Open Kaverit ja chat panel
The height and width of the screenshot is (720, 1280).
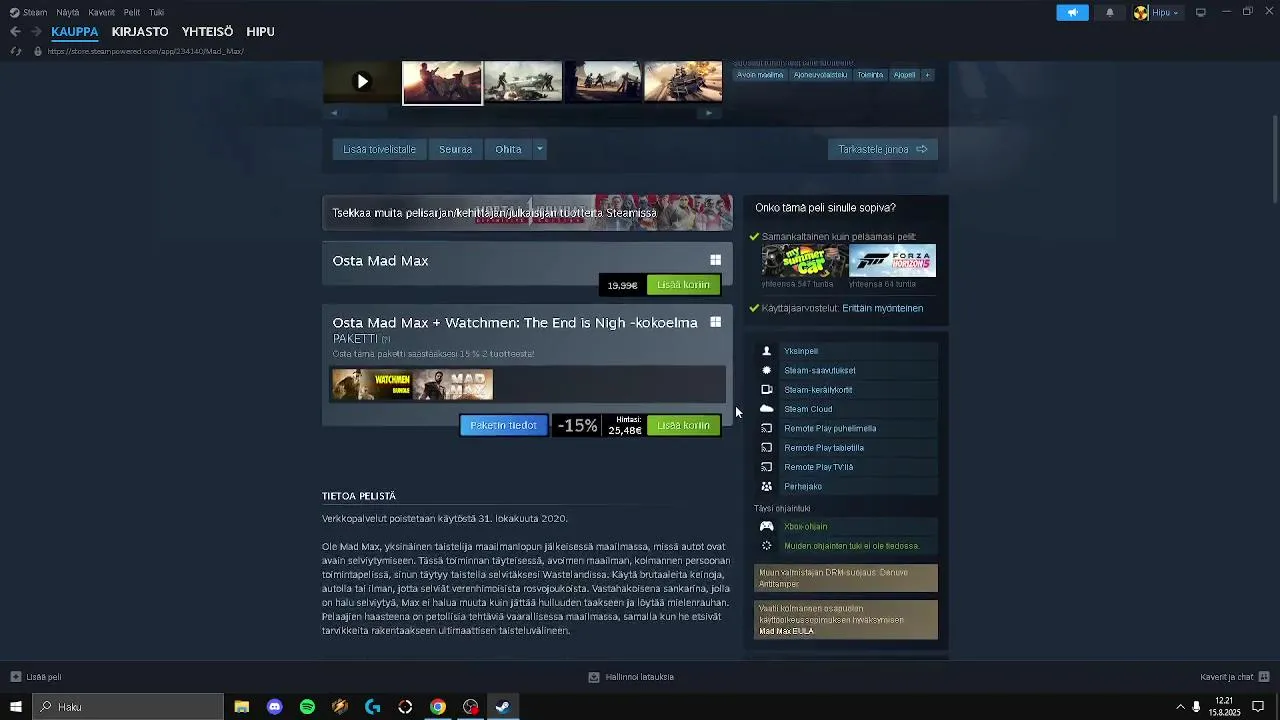coord(1234,677)
